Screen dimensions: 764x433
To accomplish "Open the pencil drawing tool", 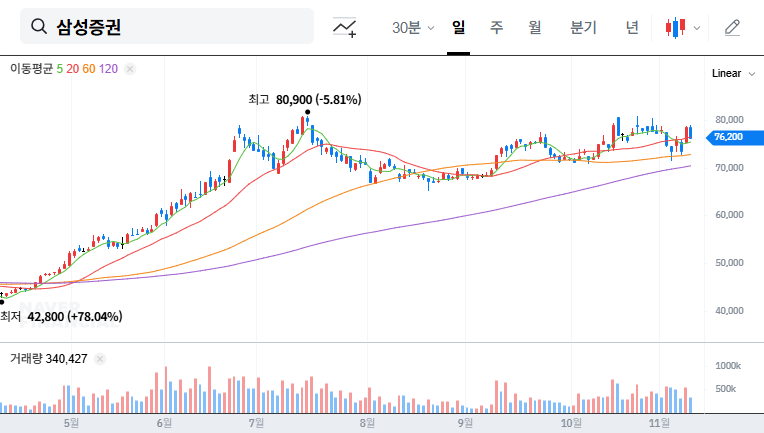I will coord(732,27).
